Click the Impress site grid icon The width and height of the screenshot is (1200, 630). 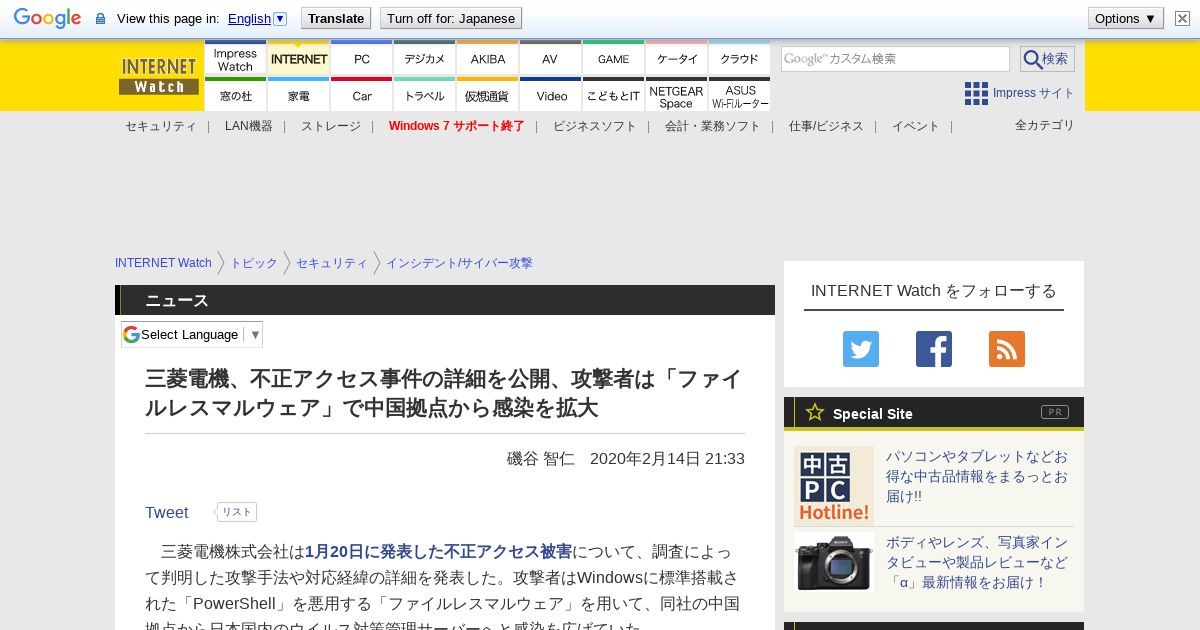[976, 93]
